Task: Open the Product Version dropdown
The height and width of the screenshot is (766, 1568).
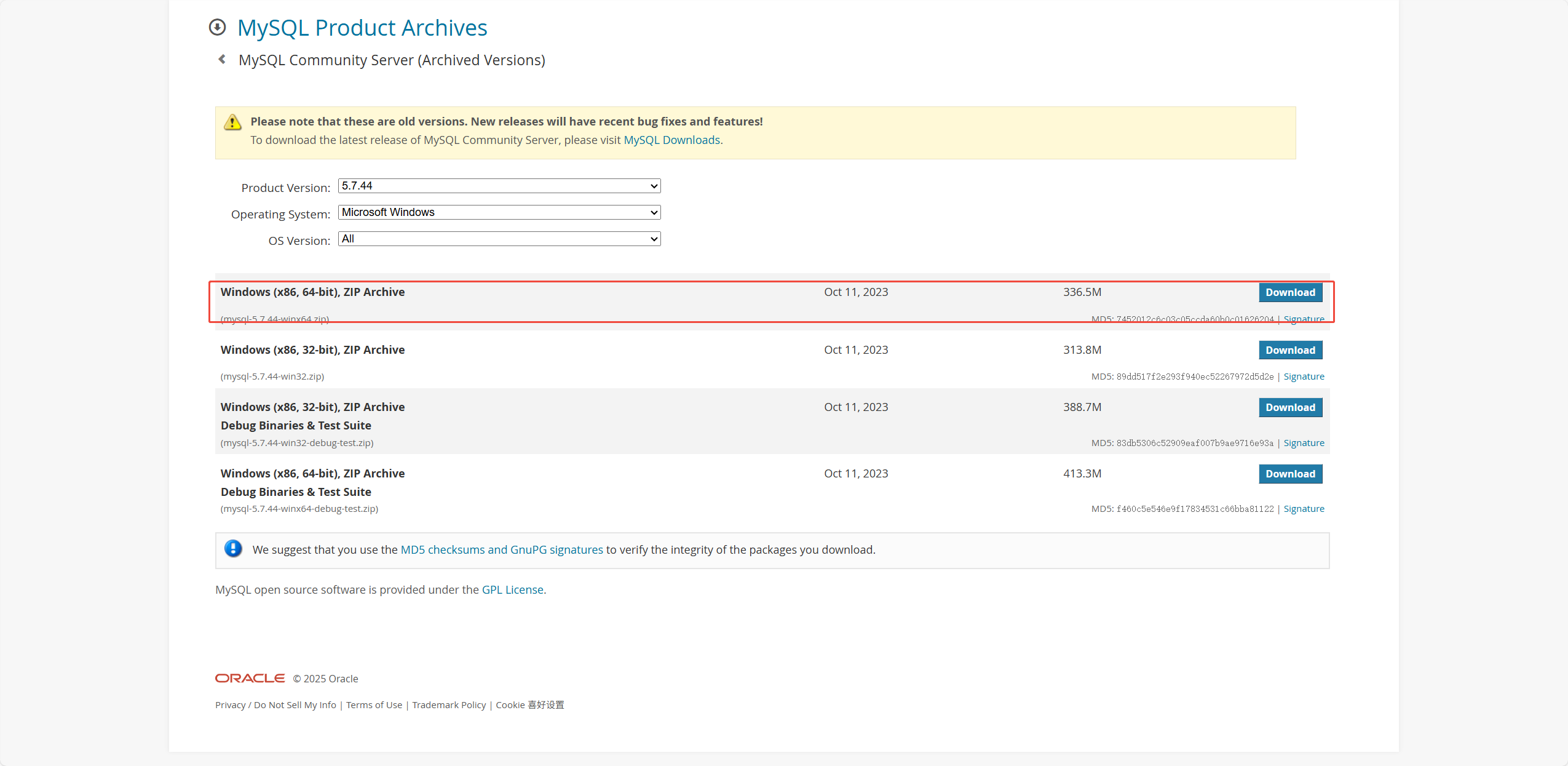Action: (x=499, y=186)
